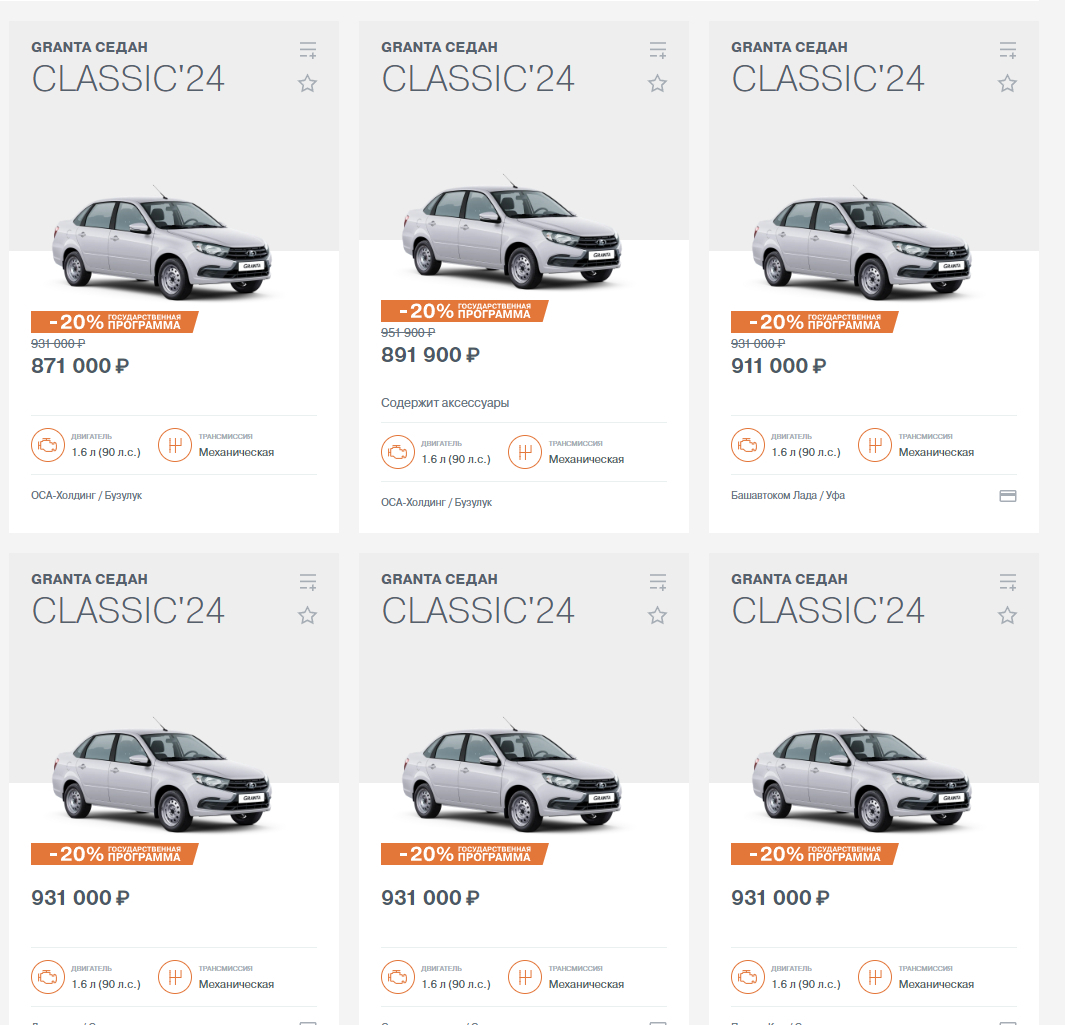The image size is (1065, 1025).
Task: Click engine icon on the 891 900 ₽ card
Action: click(397, 452)
